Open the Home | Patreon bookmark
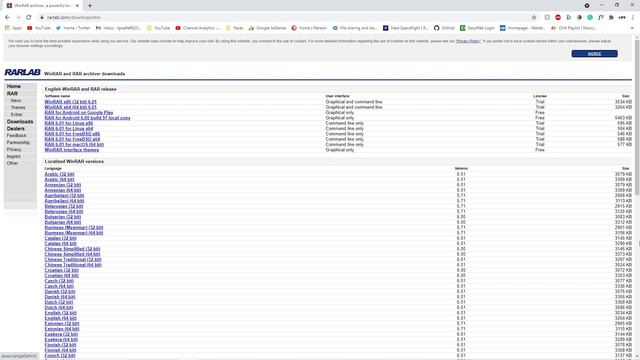Viewport: 640px width, 360px height. click(x=309, y=28)
